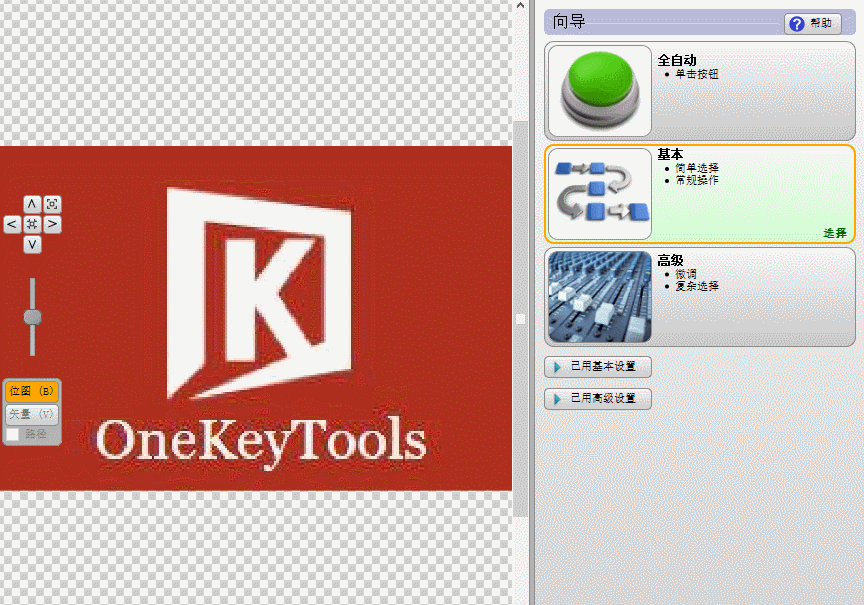Image resolution: width=864 pixels, height=605 pixels.
Task: Click the 简单选择 bullet text
Action: pyautogui.click(x=697, y=168)
